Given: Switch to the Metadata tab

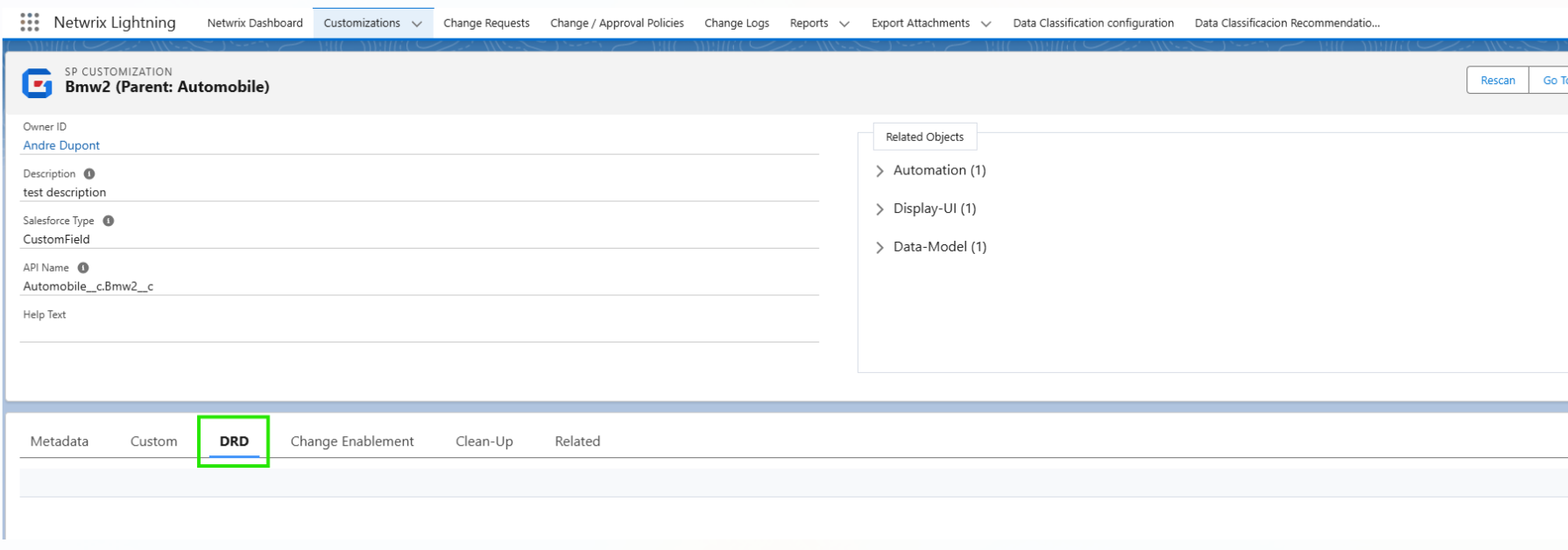Looking at the screenshot, I should click(x=60, y=441).
